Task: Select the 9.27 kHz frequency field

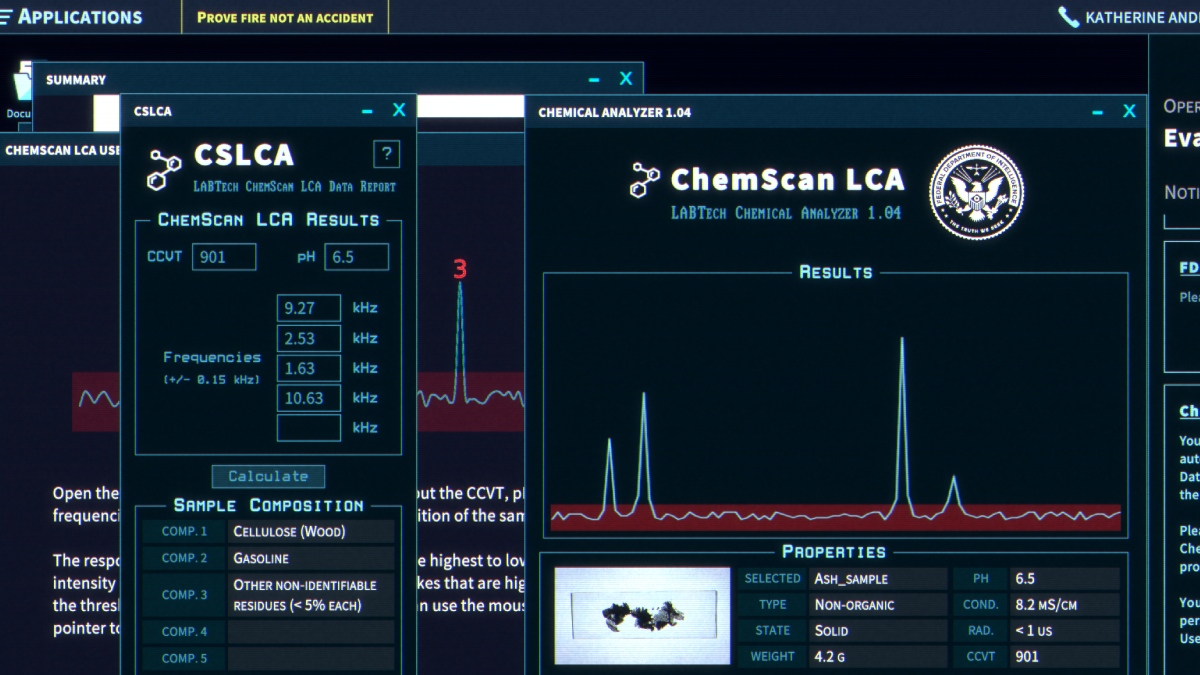Action: pyautogui.click(x=309, y=308)
